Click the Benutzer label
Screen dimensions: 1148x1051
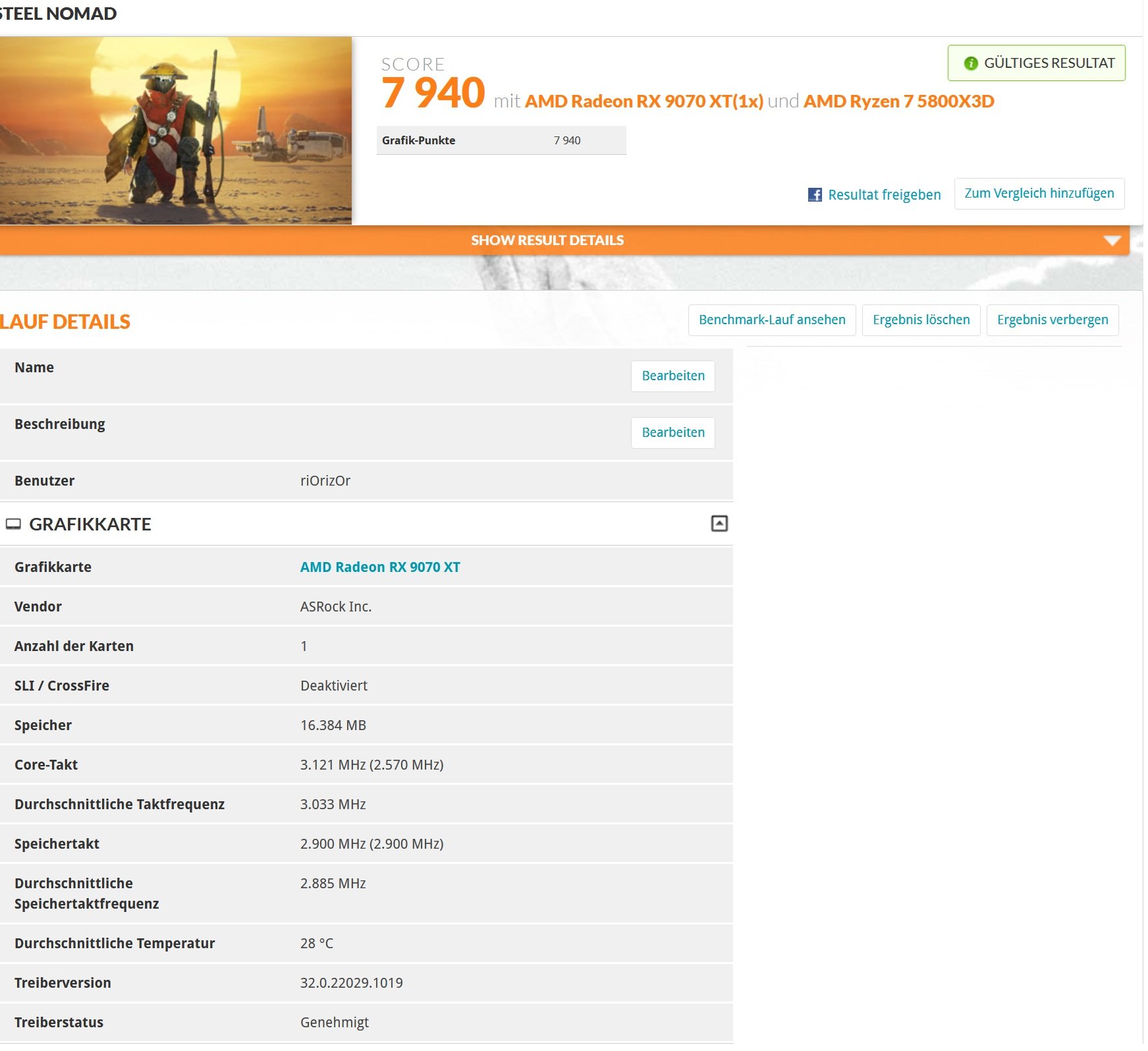click(44, 480)
